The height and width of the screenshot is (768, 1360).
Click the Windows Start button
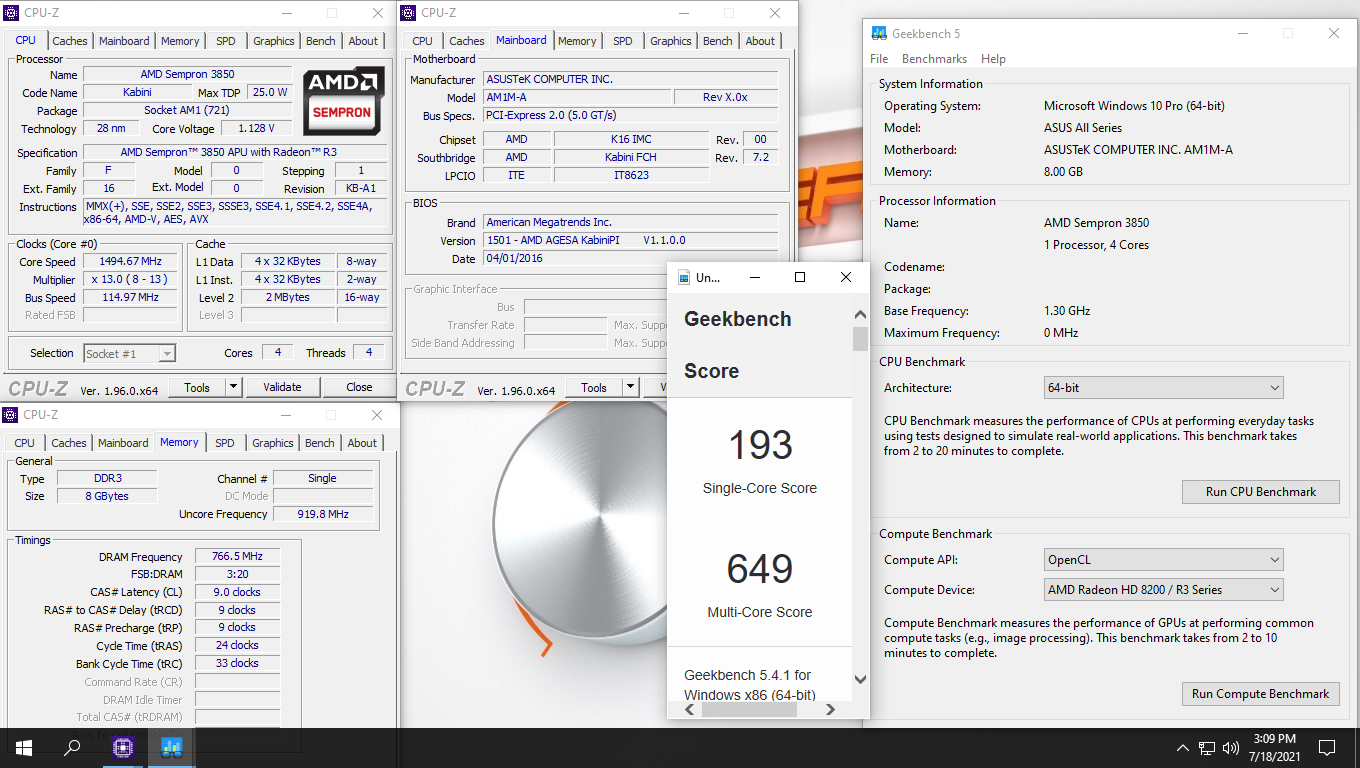pyautogui.click(x=22, y=747)
